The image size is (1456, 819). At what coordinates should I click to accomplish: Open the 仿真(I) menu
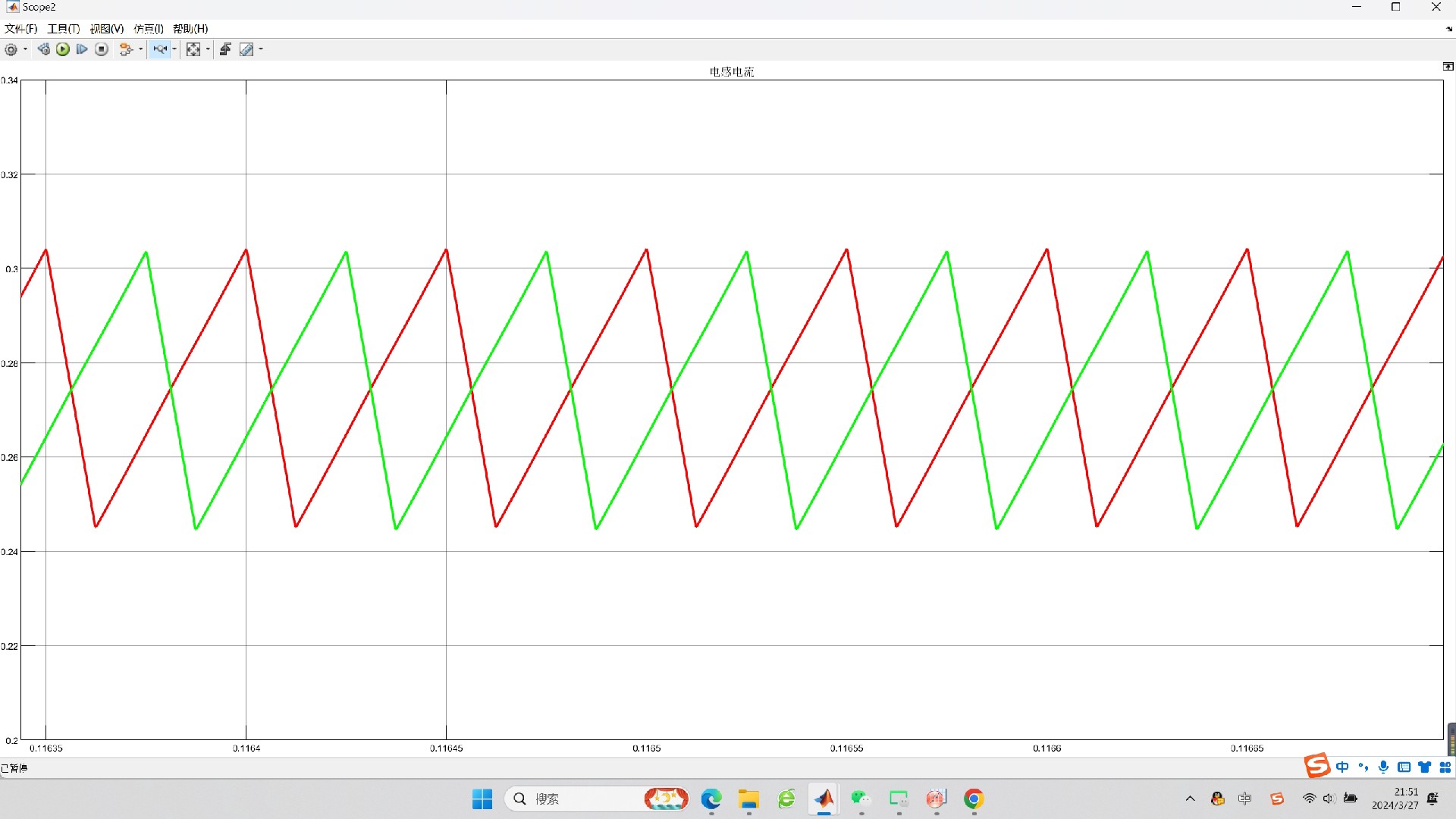[149, 29]
